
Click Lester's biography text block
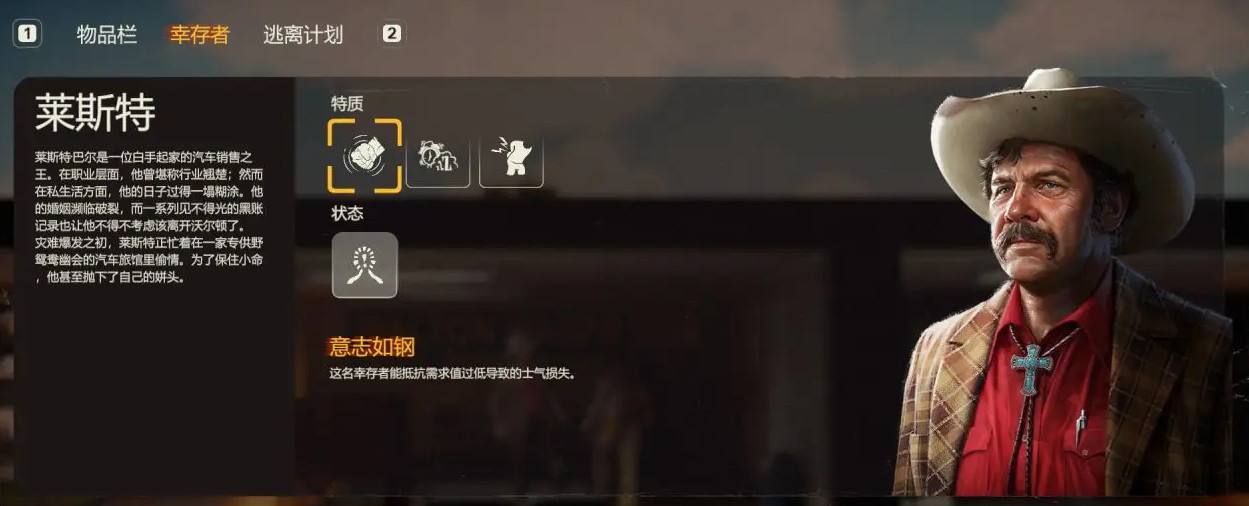(x=150, y=217)
